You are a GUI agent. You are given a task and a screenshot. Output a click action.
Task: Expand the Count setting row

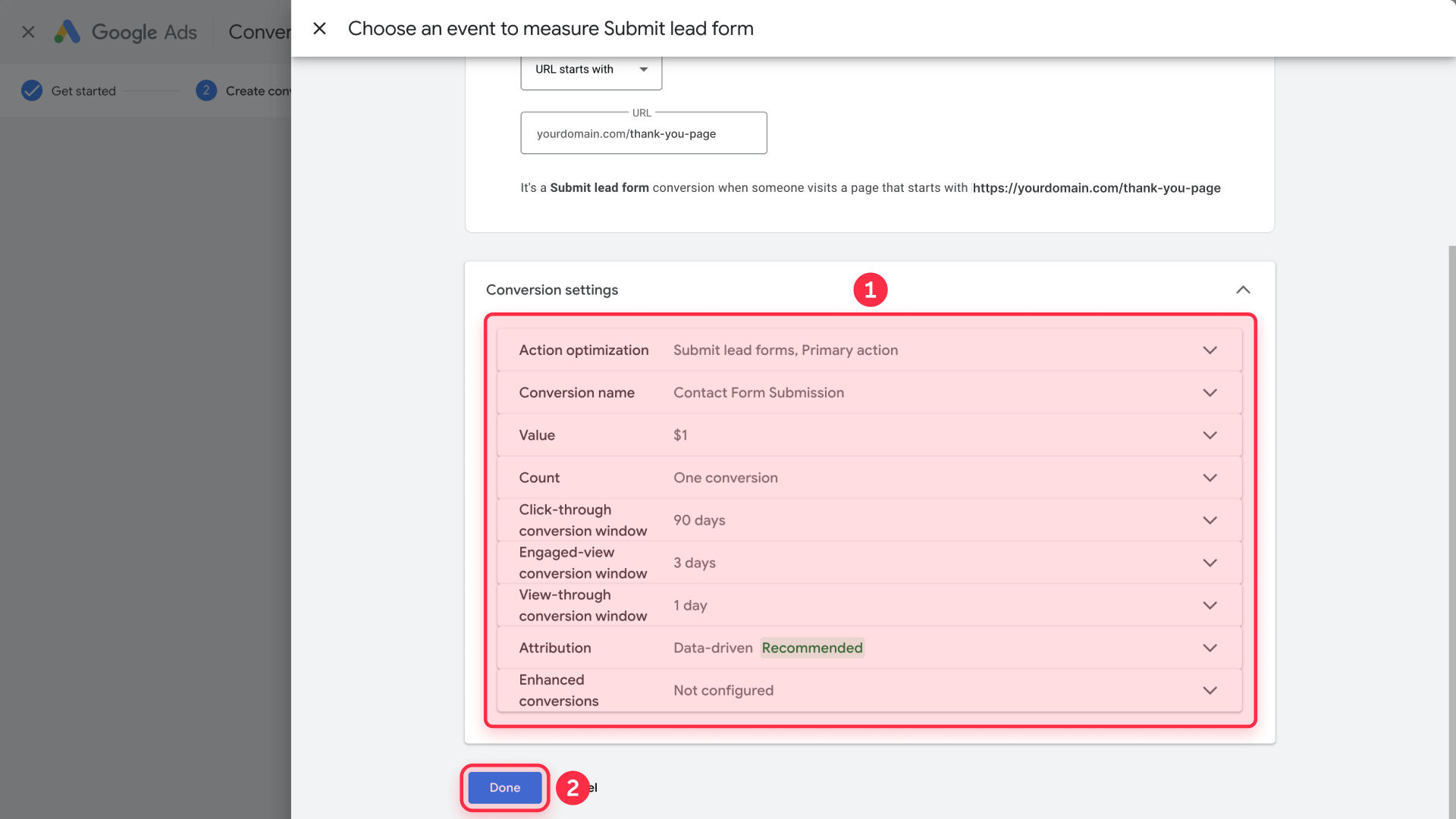click(x=1210, y=477)
